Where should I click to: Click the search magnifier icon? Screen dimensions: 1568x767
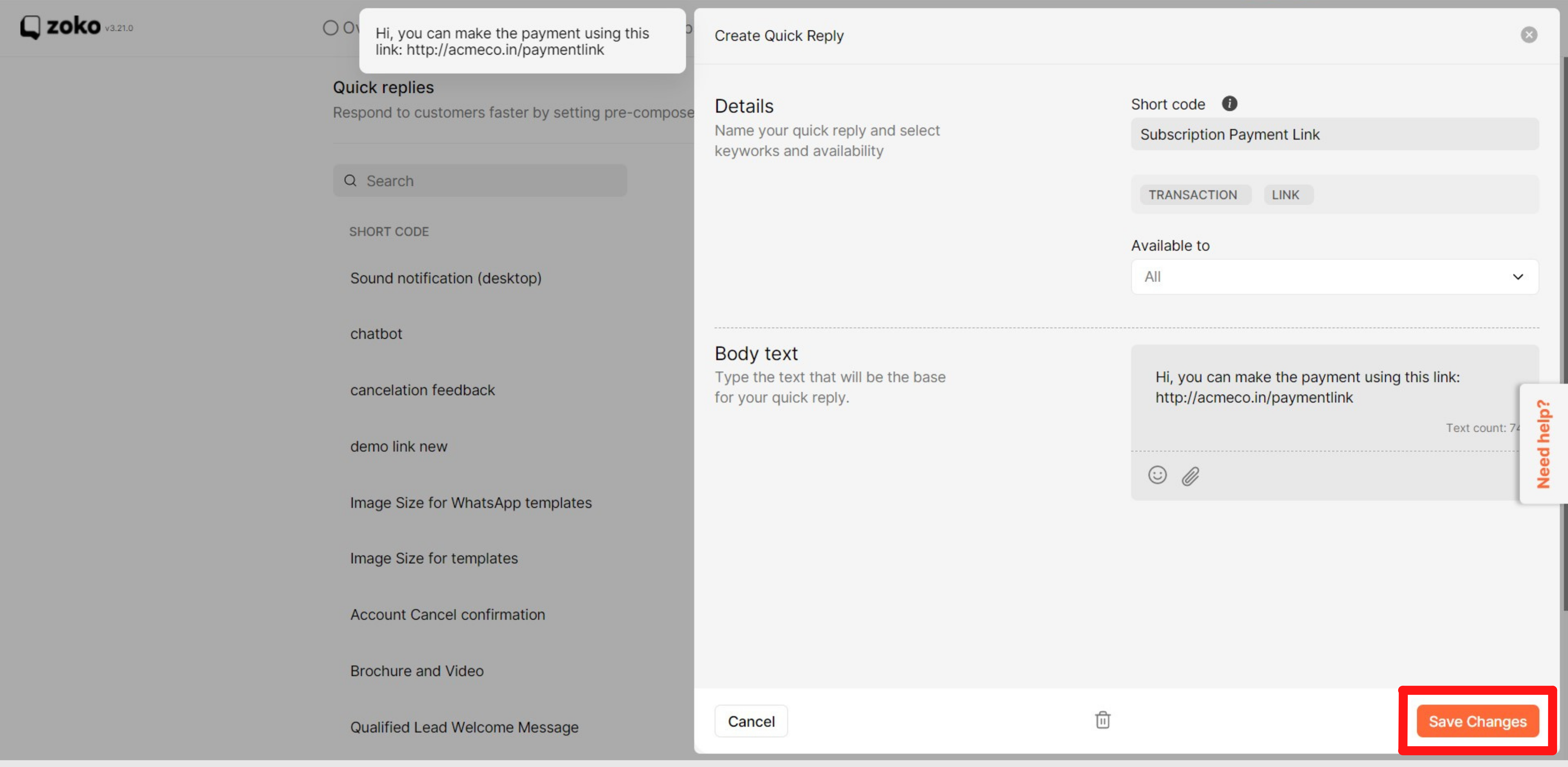click(350, 180)
